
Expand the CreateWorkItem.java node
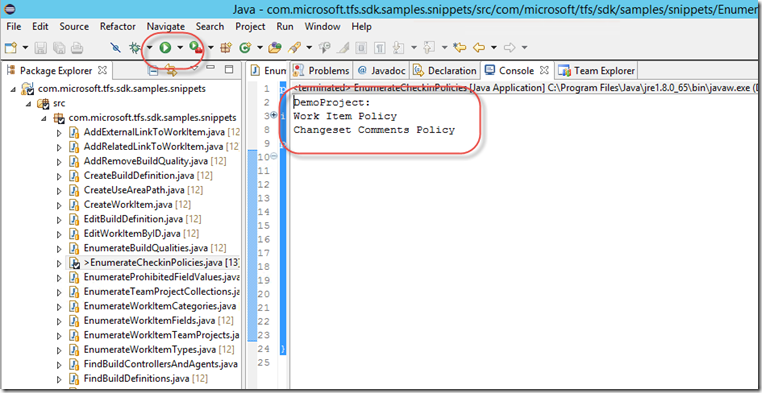60,205
